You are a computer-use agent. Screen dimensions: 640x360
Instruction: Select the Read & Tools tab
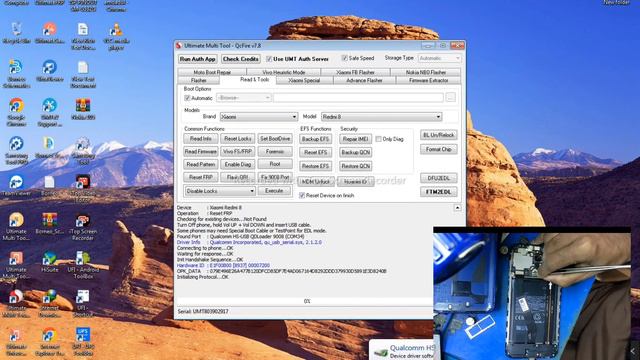254,80
